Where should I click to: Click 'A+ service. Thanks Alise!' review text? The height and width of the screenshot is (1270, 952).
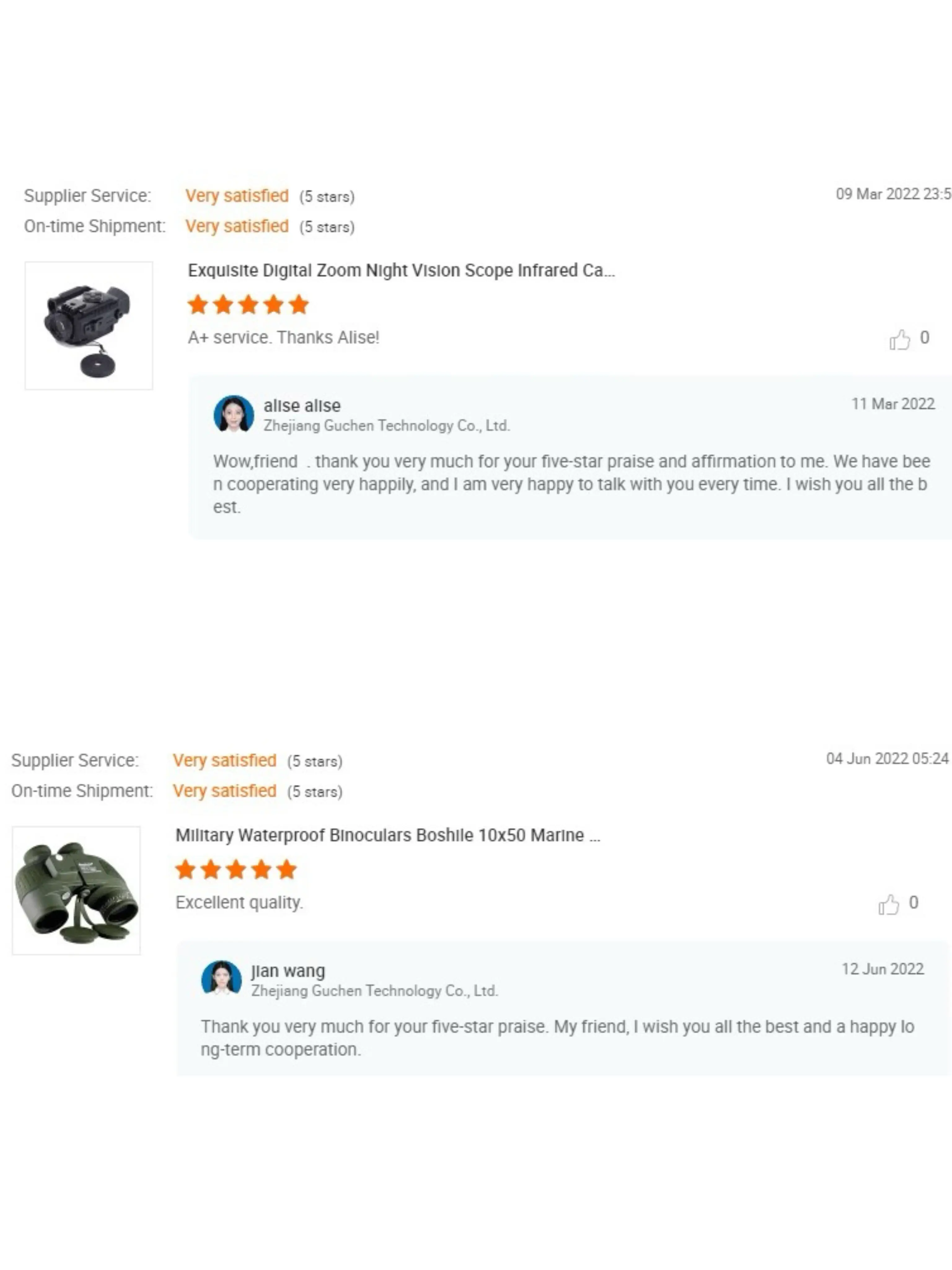(x=284, y=338)
